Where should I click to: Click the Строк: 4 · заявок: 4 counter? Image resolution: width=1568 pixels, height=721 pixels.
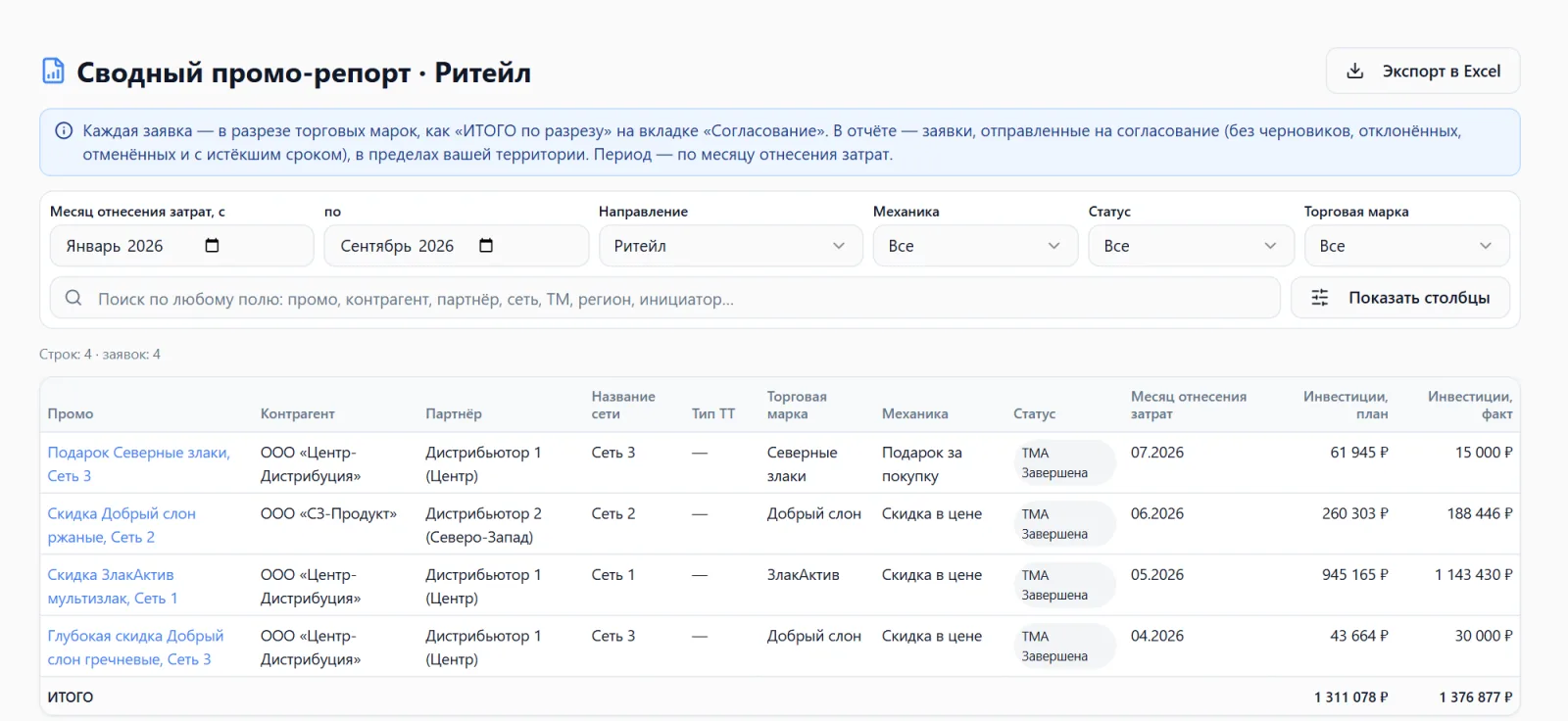(x=100, y=354)
